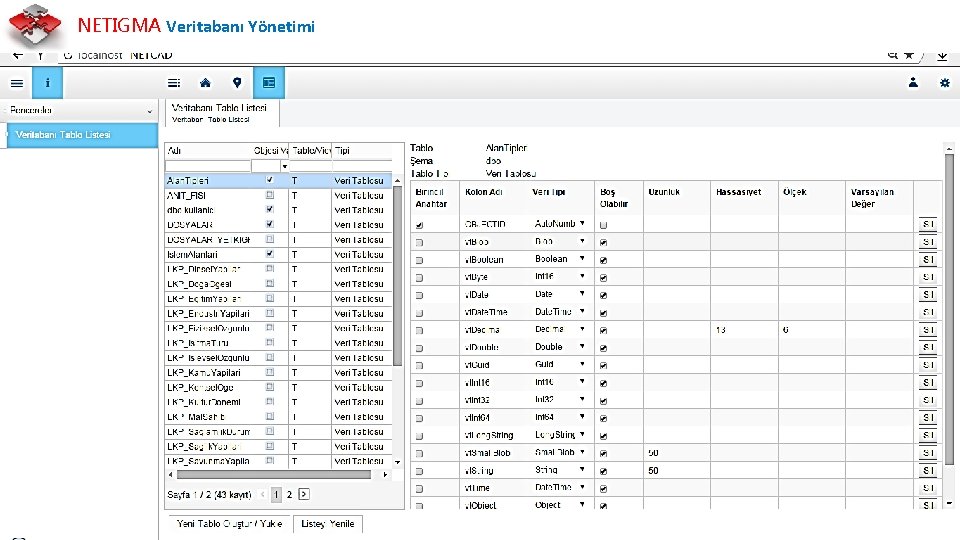Click the NETIGMA puzzle logo
The height and width of the screenshot is (540, 960).
pos(34,24)
